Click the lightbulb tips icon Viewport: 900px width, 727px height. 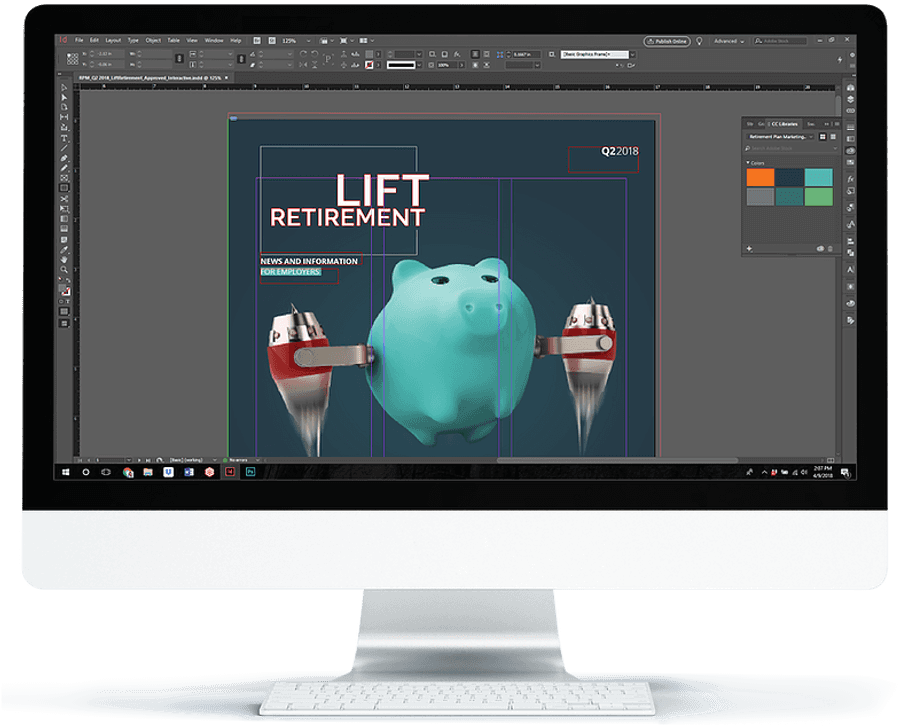tap(699, 41)
